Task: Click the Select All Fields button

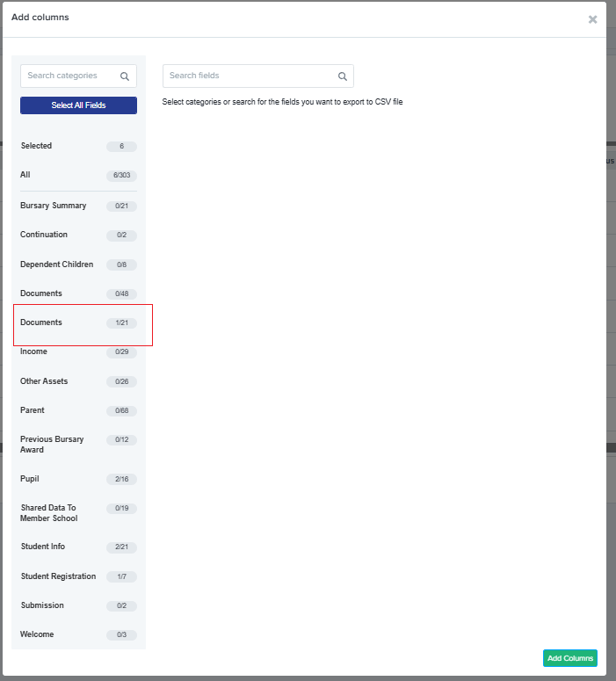Action: [x=78, y=105]
